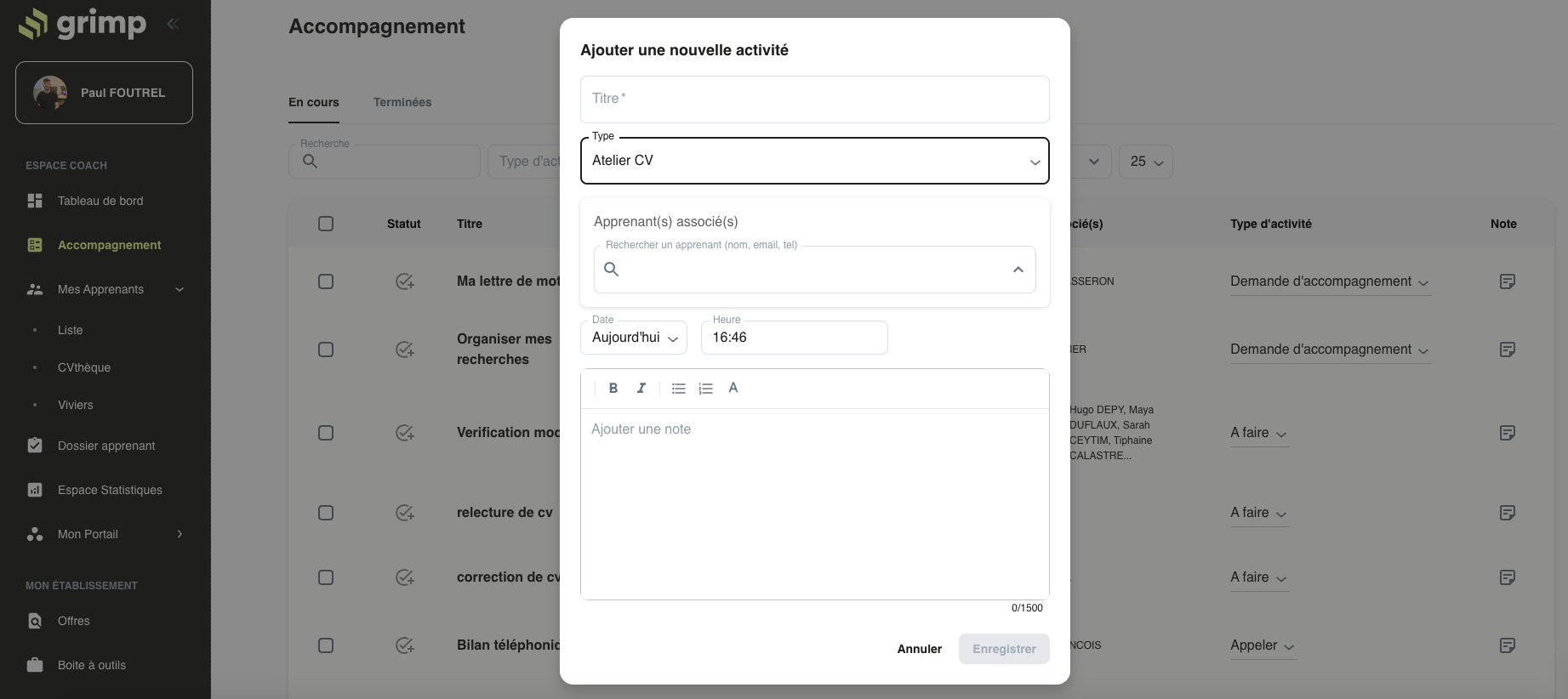Switch to En cours tab
Image resolution: width=1568 pixels, height=699 pixels.
pos(314,102)
